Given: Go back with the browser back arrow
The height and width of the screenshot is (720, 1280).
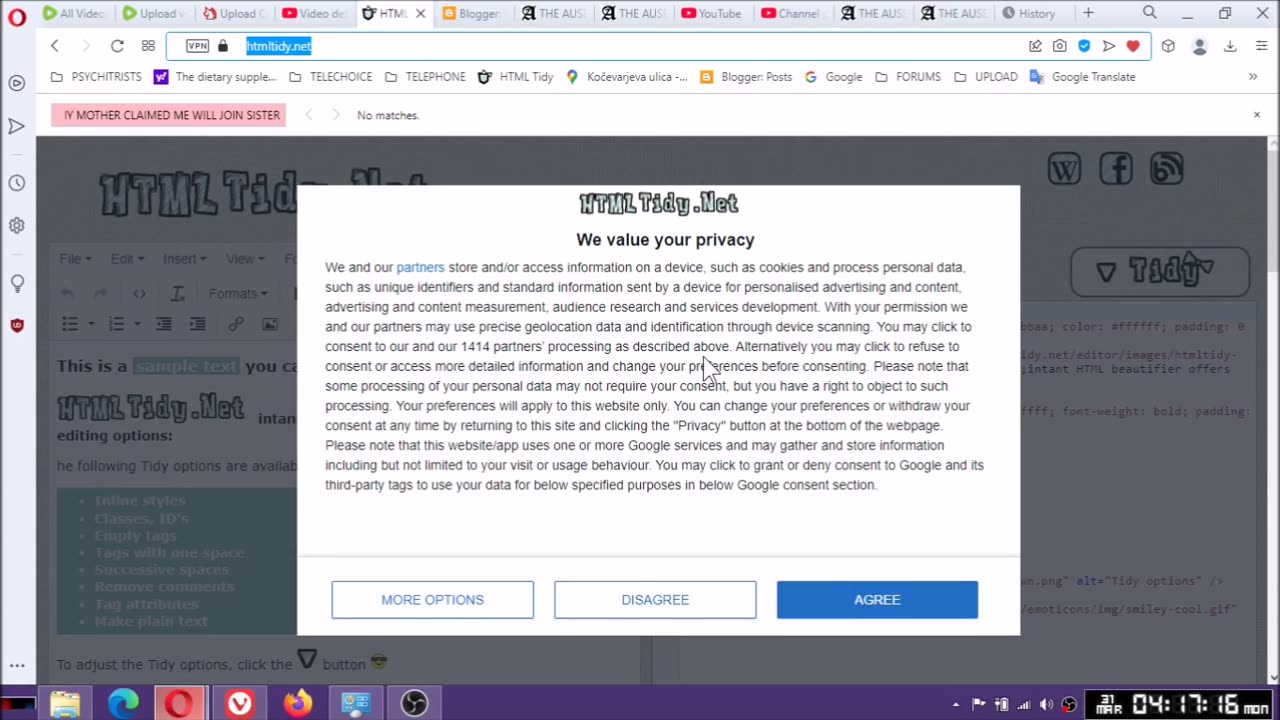Looking at the screenshot, I should [55, 46].
